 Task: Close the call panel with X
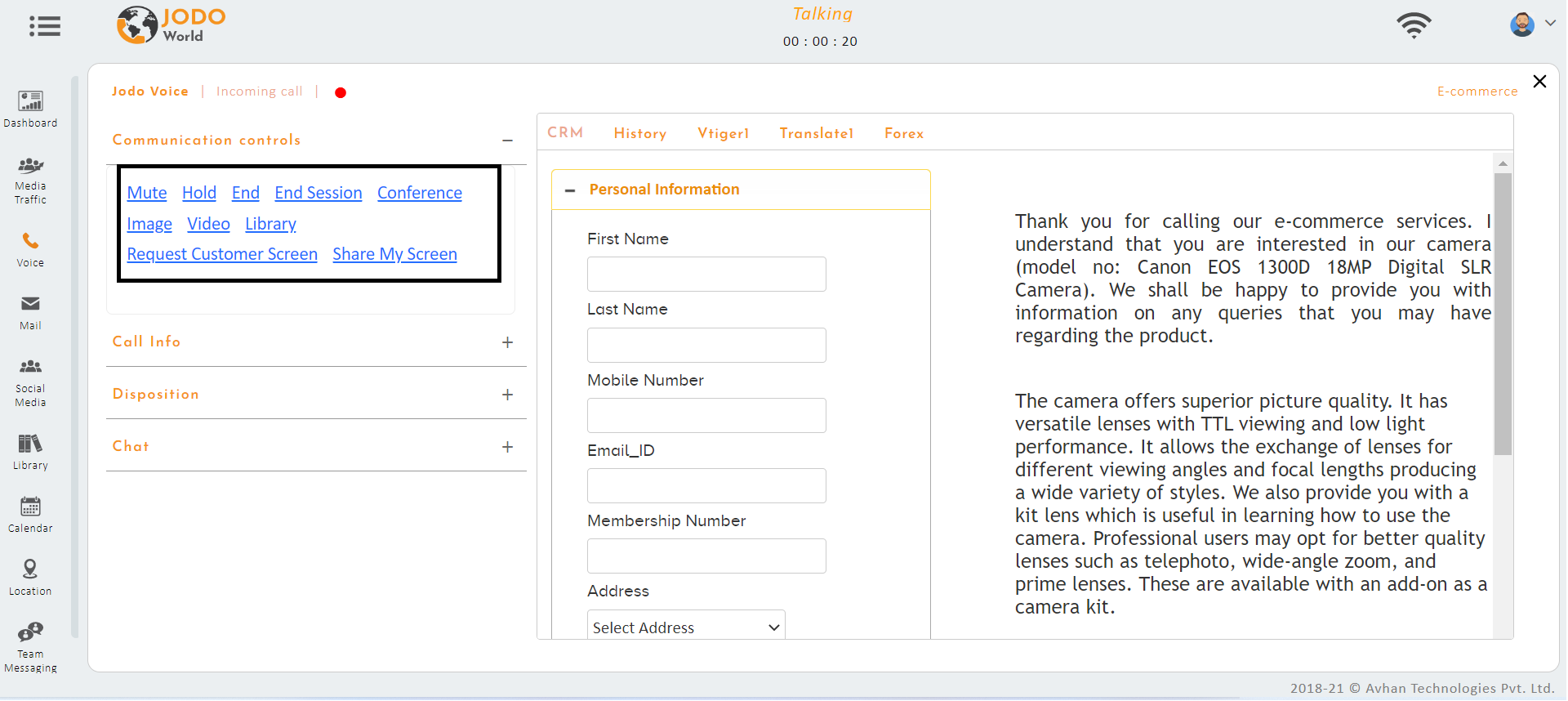1539,81
